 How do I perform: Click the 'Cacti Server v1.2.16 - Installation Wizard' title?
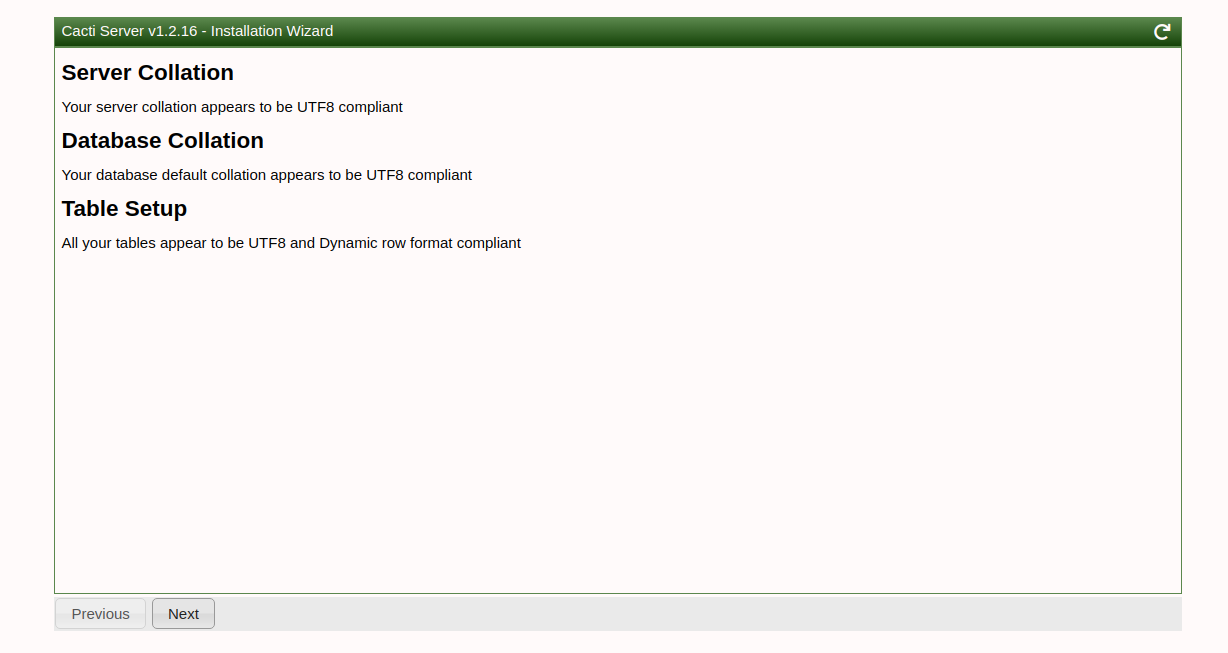197,31
